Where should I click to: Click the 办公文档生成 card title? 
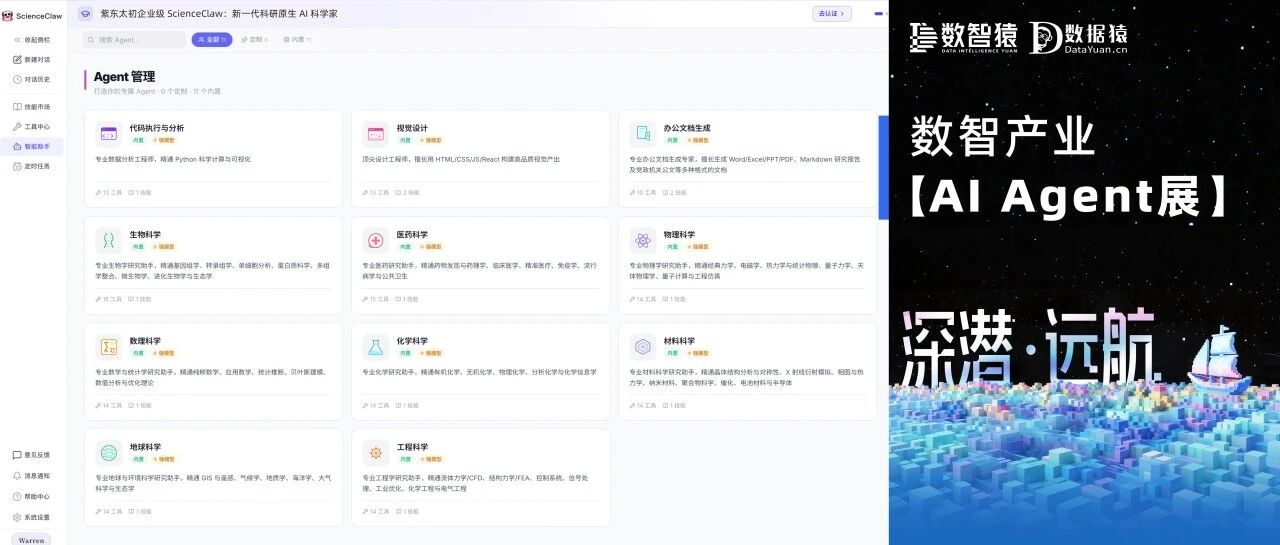(x=687, y=128)
